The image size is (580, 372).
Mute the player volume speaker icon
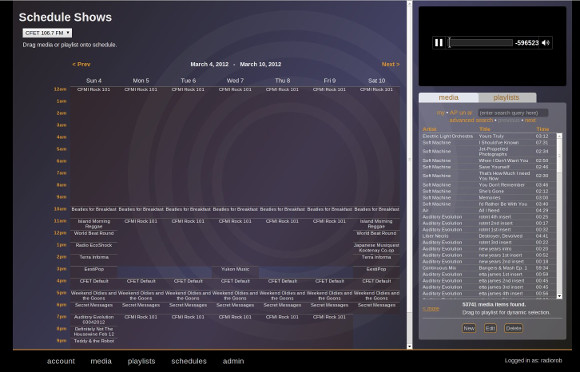point(546,43)
